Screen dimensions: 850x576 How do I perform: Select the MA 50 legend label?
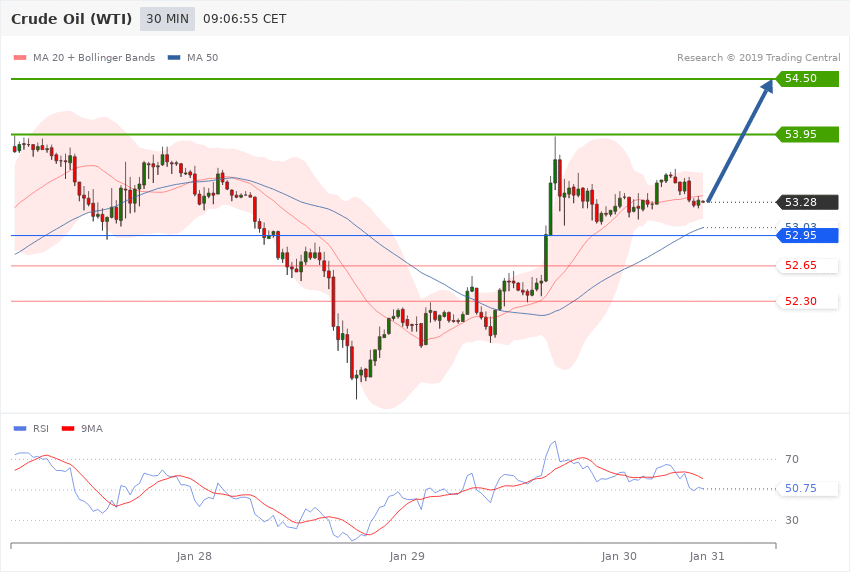pyautogui.click(x=202, y=58)
